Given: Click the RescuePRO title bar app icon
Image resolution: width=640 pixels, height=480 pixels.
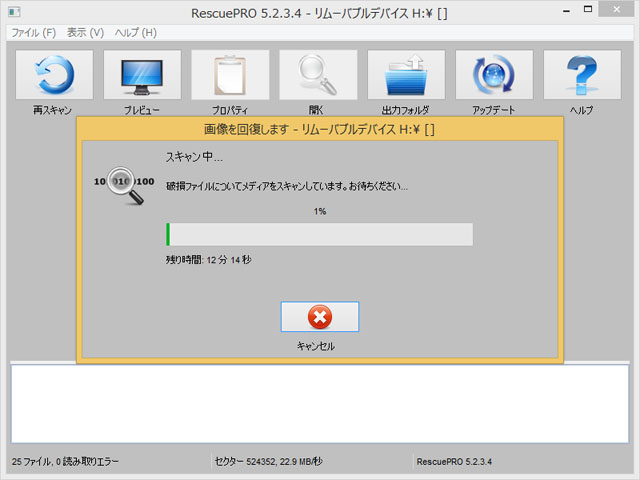Looking at the screenshot, I should coord(14,12).
